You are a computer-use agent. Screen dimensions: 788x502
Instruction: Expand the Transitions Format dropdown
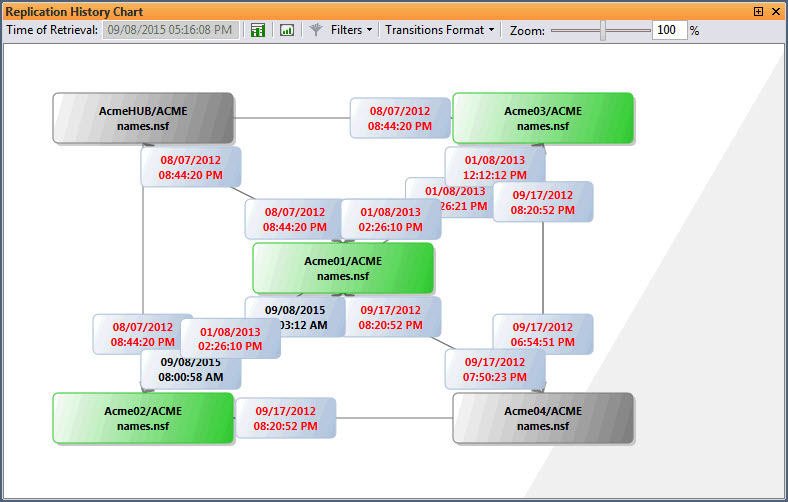coord(439,30)
